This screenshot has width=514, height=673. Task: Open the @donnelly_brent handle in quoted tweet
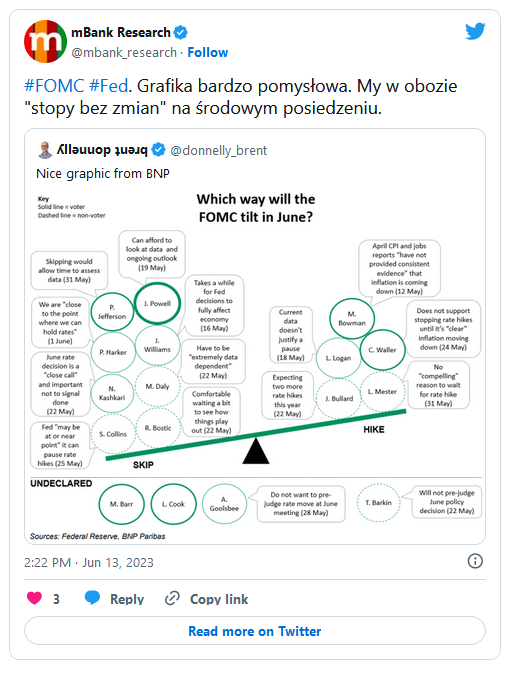[x=218, y=150]
